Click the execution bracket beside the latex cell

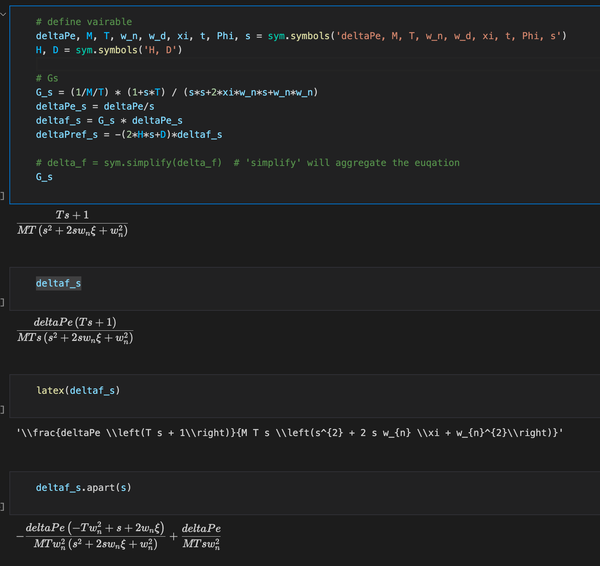coord(3,409)
